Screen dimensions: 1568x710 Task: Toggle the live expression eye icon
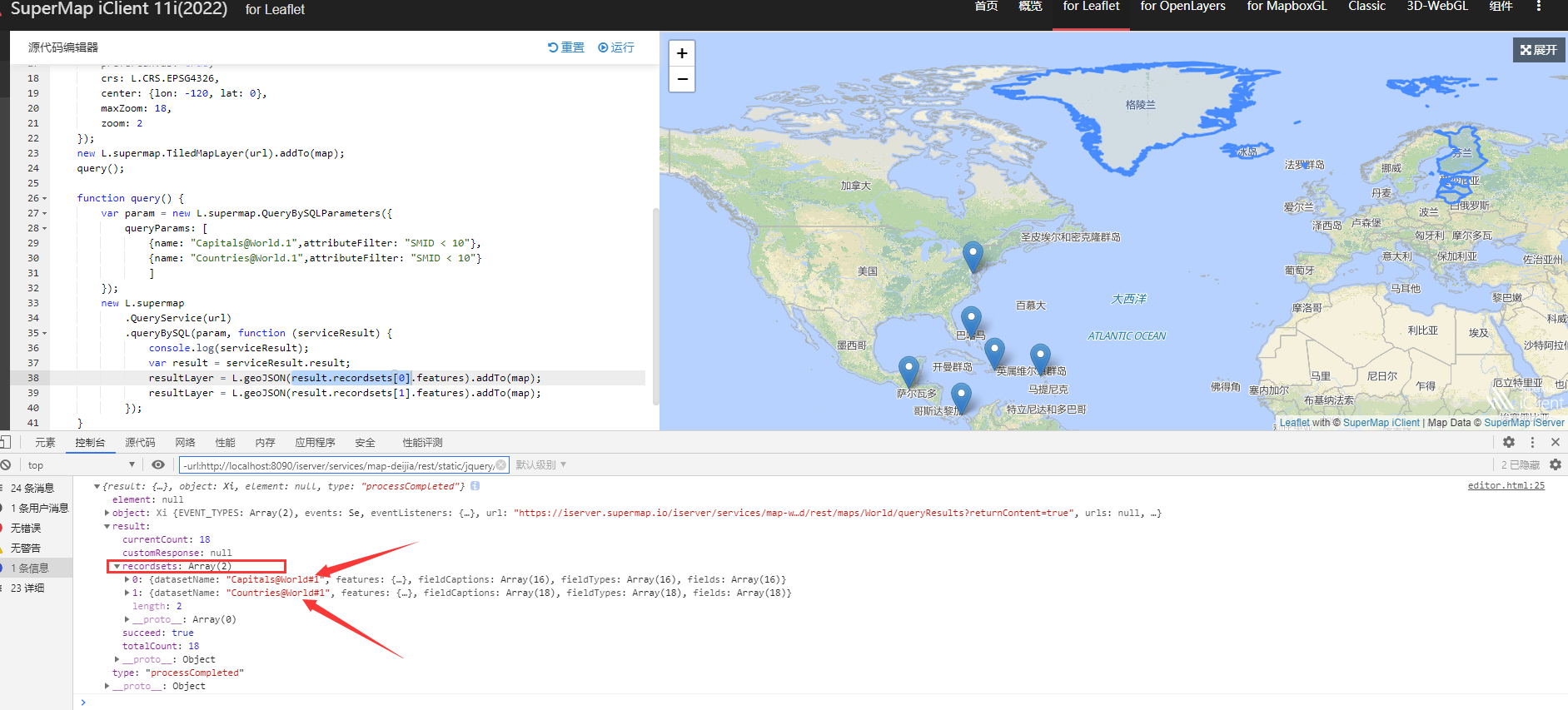[x=158, y=464]
